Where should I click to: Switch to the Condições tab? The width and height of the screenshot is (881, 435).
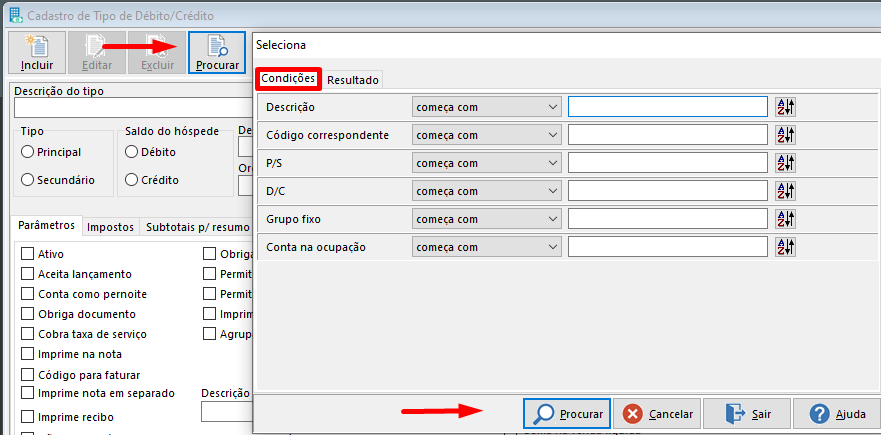[x=288, y=79]
